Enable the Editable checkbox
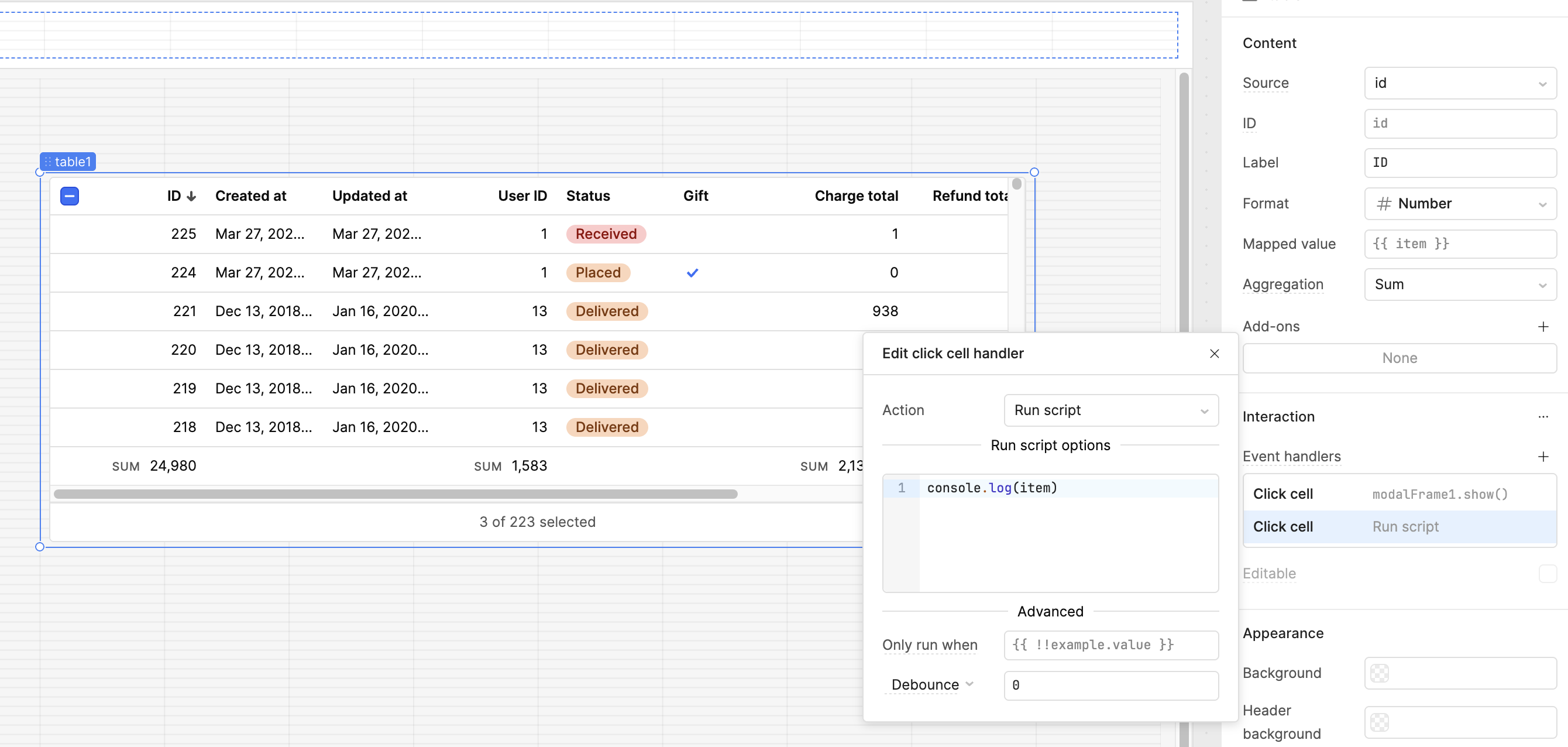1568x747 pixels. pos(1547,573)
